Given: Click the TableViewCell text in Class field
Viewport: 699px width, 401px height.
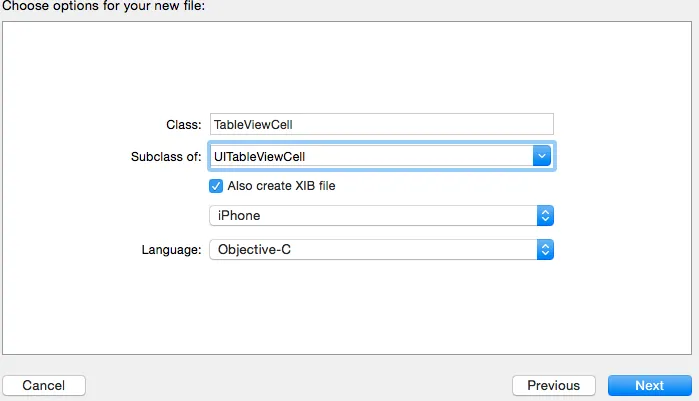Looking at the screenshot, I should point(252,124).
